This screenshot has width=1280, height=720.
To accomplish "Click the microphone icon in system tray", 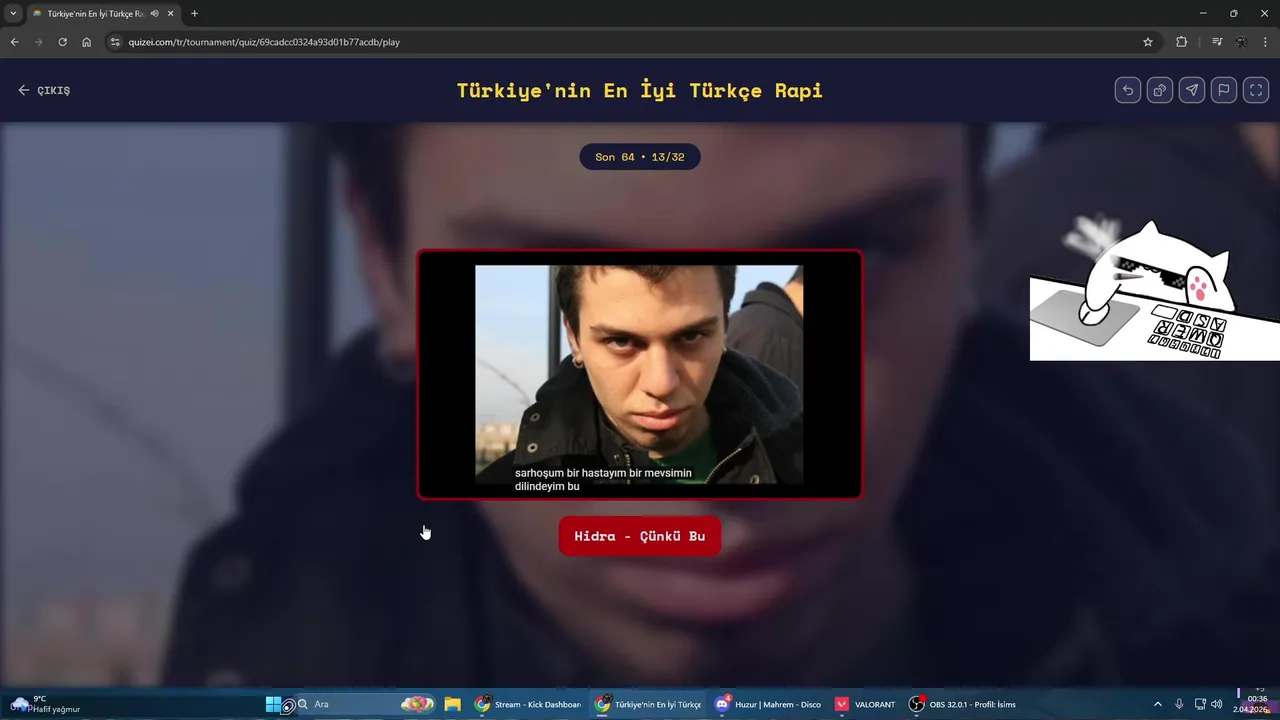I will [1180, 704].
